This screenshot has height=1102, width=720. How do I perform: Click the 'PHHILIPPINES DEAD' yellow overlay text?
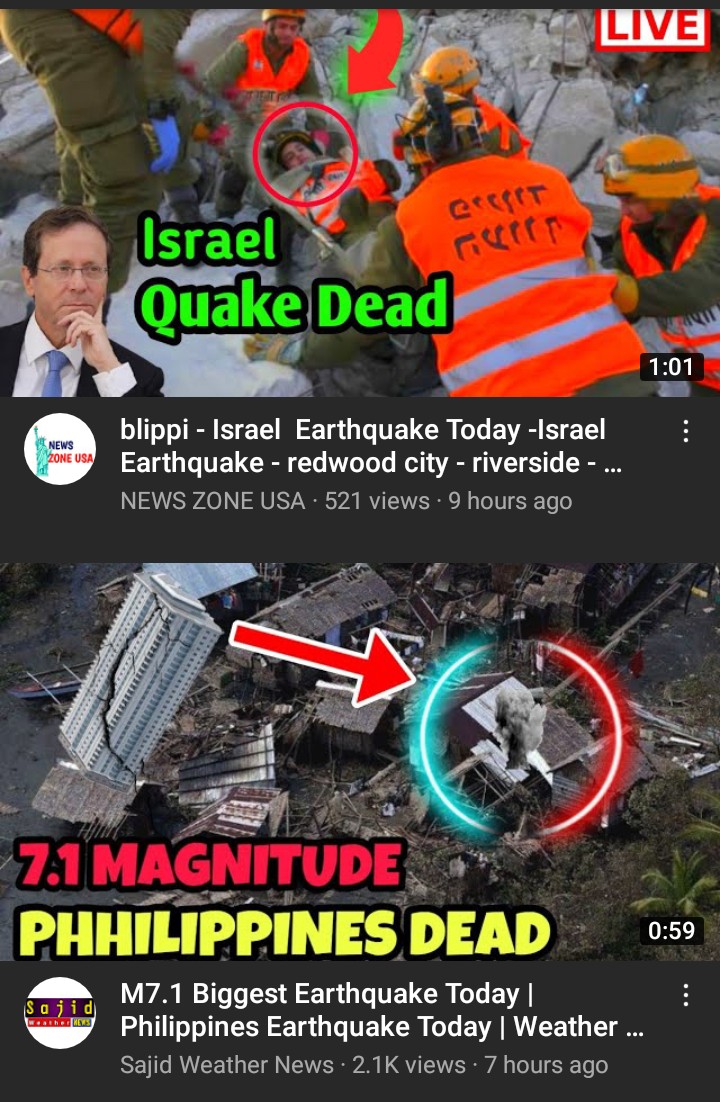click(x=285, y=932)
